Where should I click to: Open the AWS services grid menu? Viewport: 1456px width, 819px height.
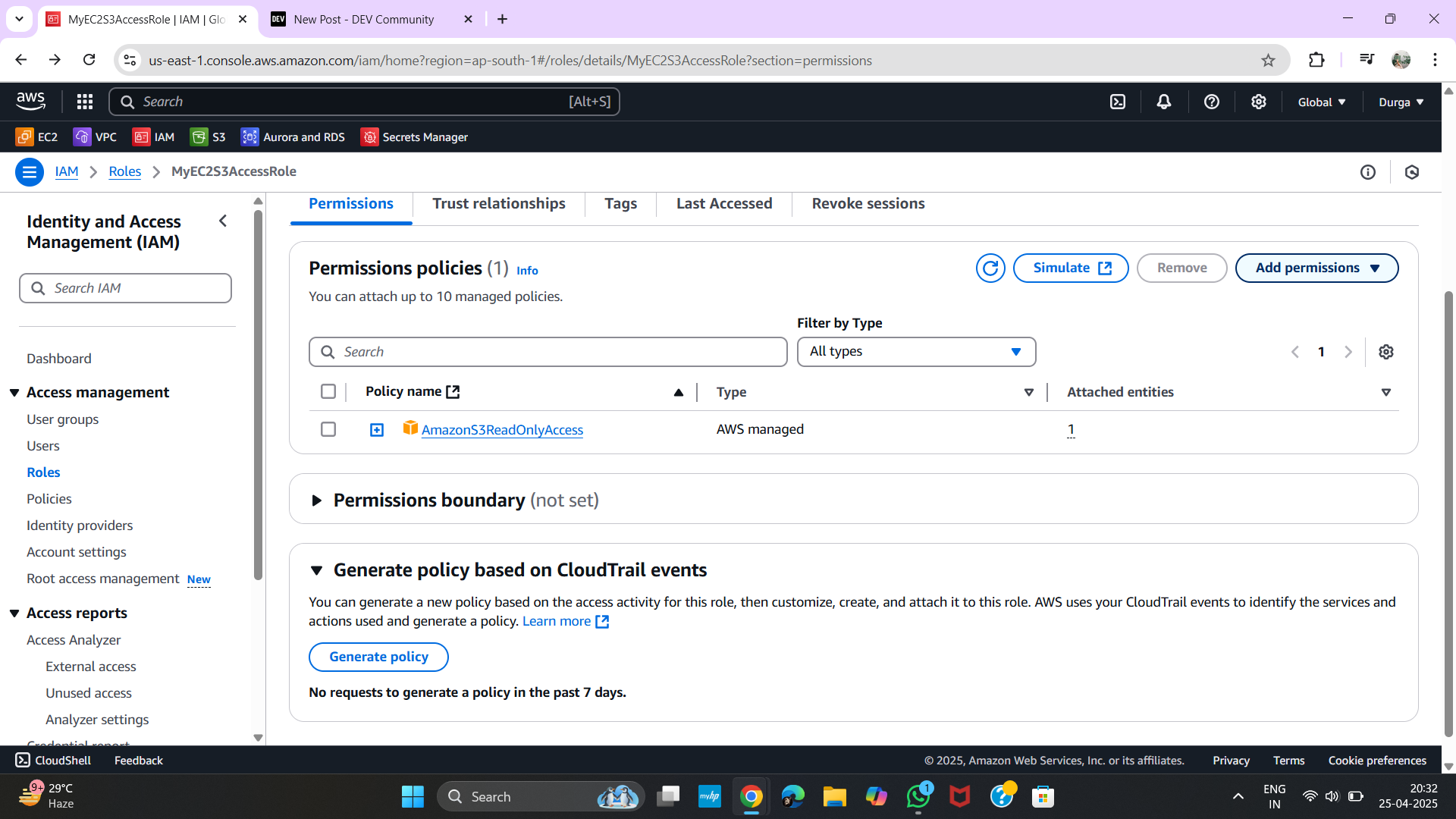[x=85, y=102]
